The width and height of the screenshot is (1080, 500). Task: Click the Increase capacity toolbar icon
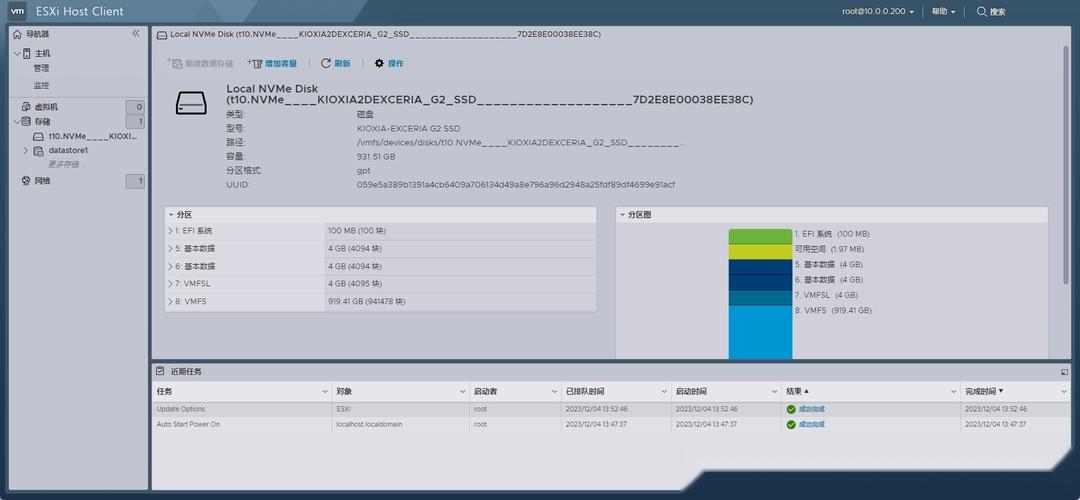click(x=255, y=63)
